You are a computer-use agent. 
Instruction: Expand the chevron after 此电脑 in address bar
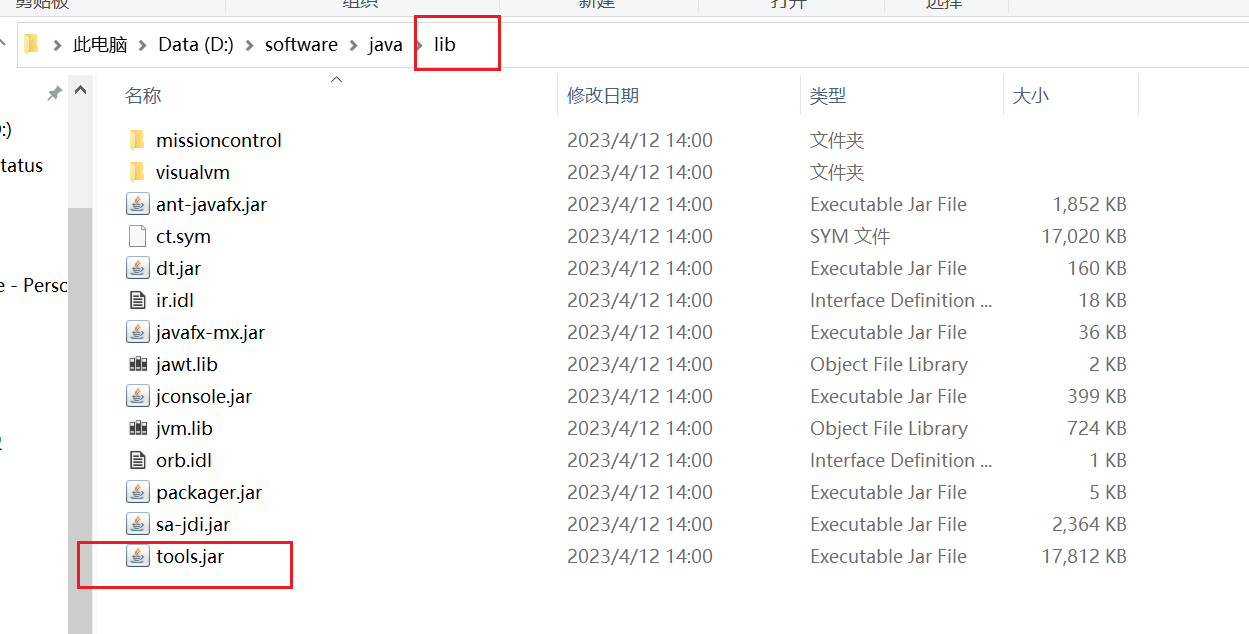143,45
